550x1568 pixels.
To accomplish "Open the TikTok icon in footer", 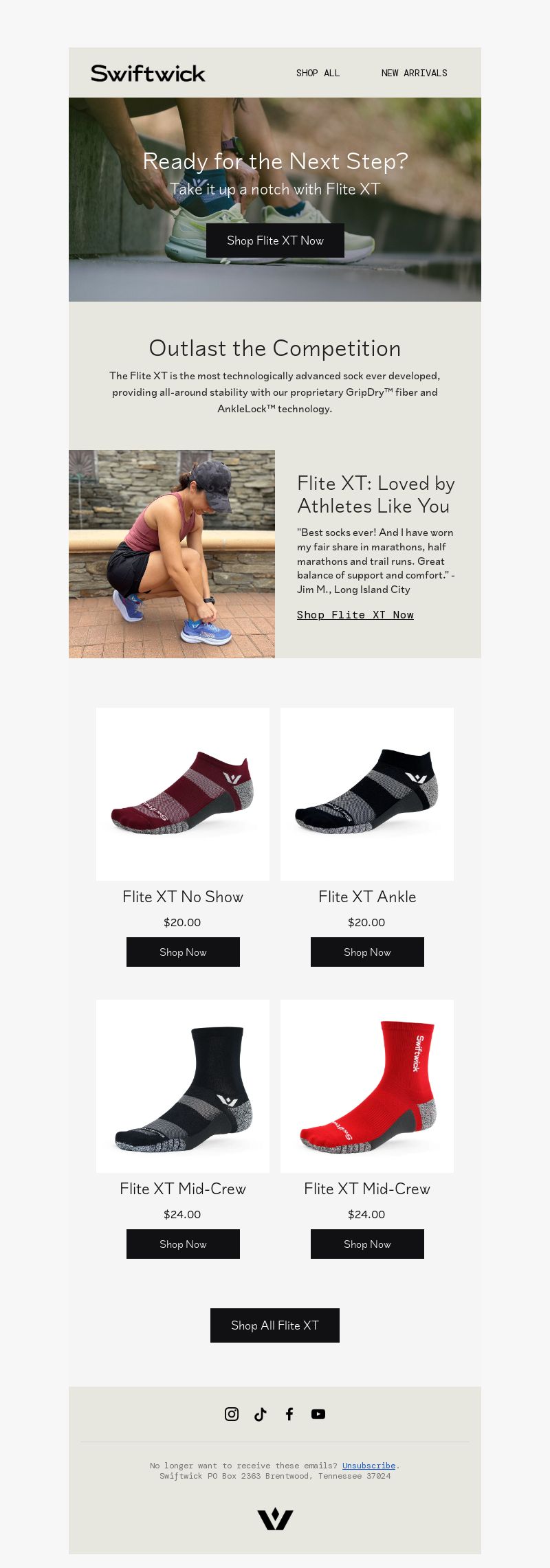I will click(x=261, y=1413).
